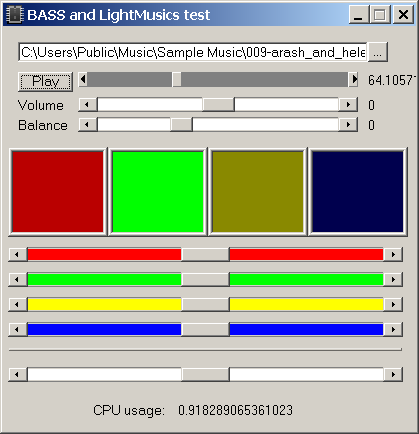
Task: Click the yellow slider's left arrow
Action: [x=18, y=304]
